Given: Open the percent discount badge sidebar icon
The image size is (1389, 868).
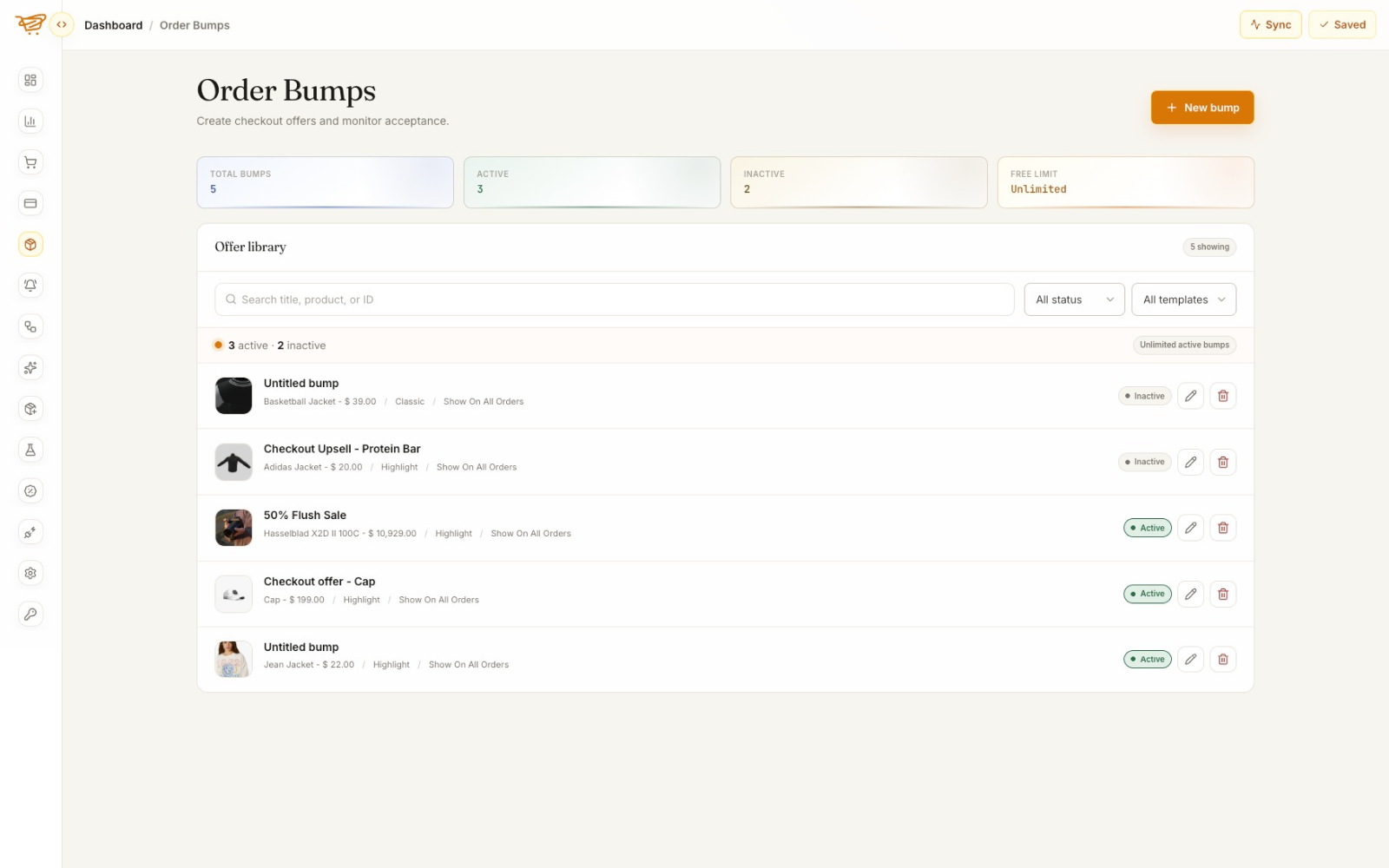Looking at the screenshot, I should (30, 491).
